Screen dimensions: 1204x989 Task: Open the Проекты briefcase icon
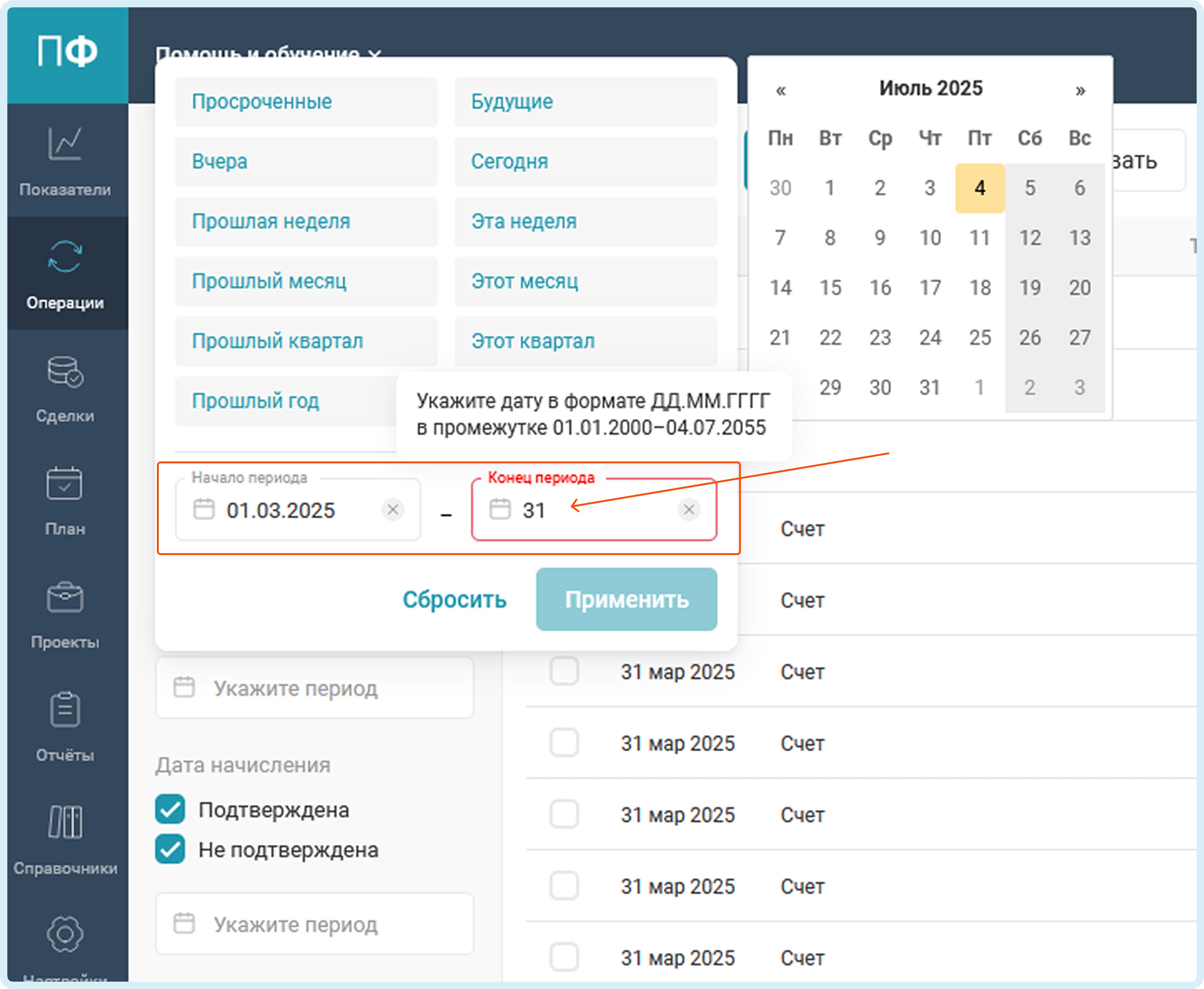point(65,597)
